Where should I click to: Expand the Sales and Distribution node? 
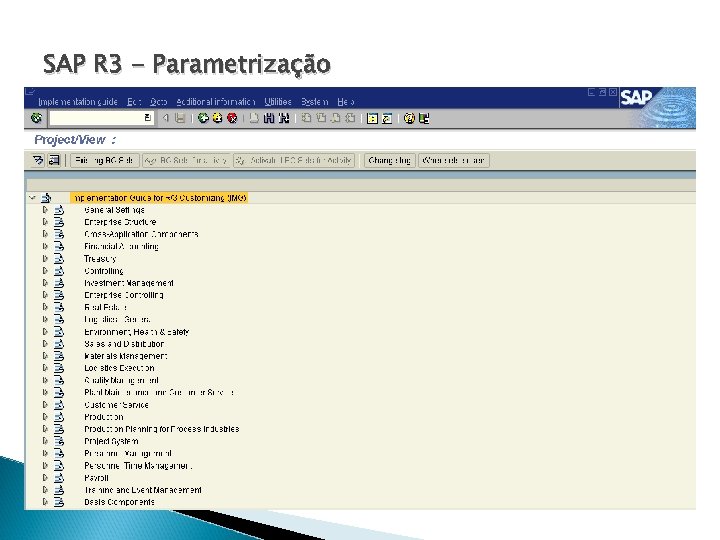point(45,343)
